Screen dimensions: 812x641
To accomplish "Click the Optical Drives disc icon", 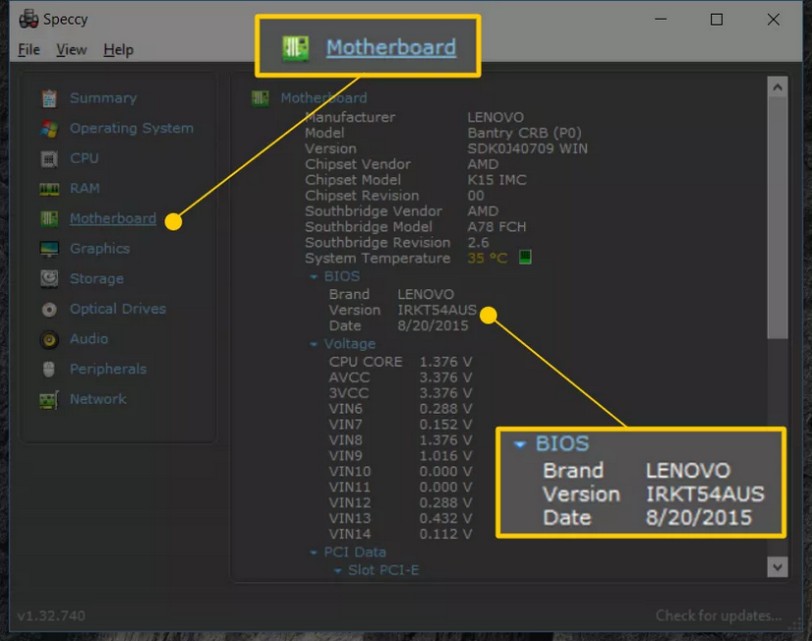I will 49,310.
